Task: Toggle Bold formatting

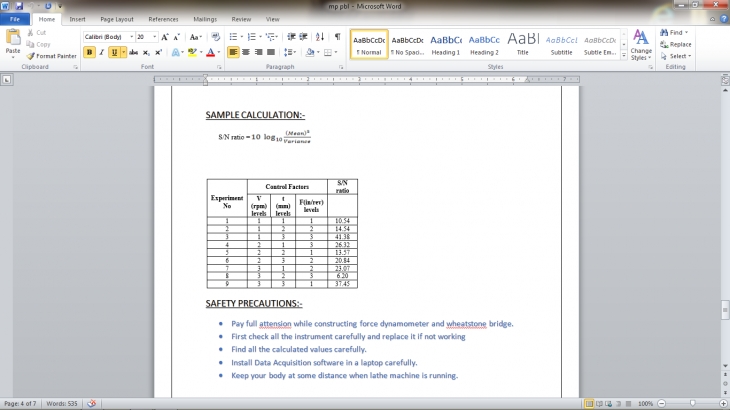Action: [89, 52]
